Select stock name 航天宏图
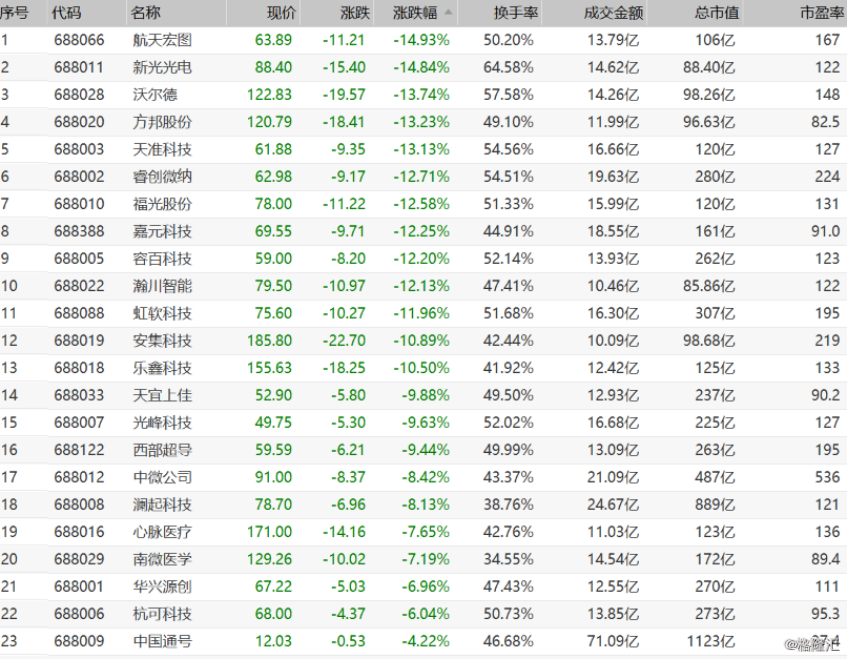This screenshot has height=659, width=847. coord(162,40)
